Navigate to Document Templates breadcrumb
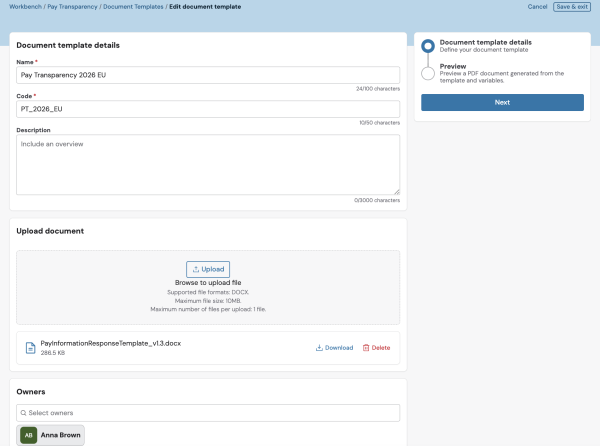 click(135, 7)
